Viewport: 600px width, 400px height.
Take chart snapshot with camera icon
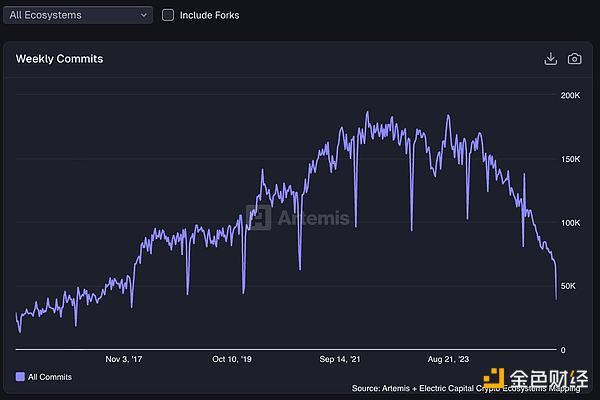tap(574, 59)
